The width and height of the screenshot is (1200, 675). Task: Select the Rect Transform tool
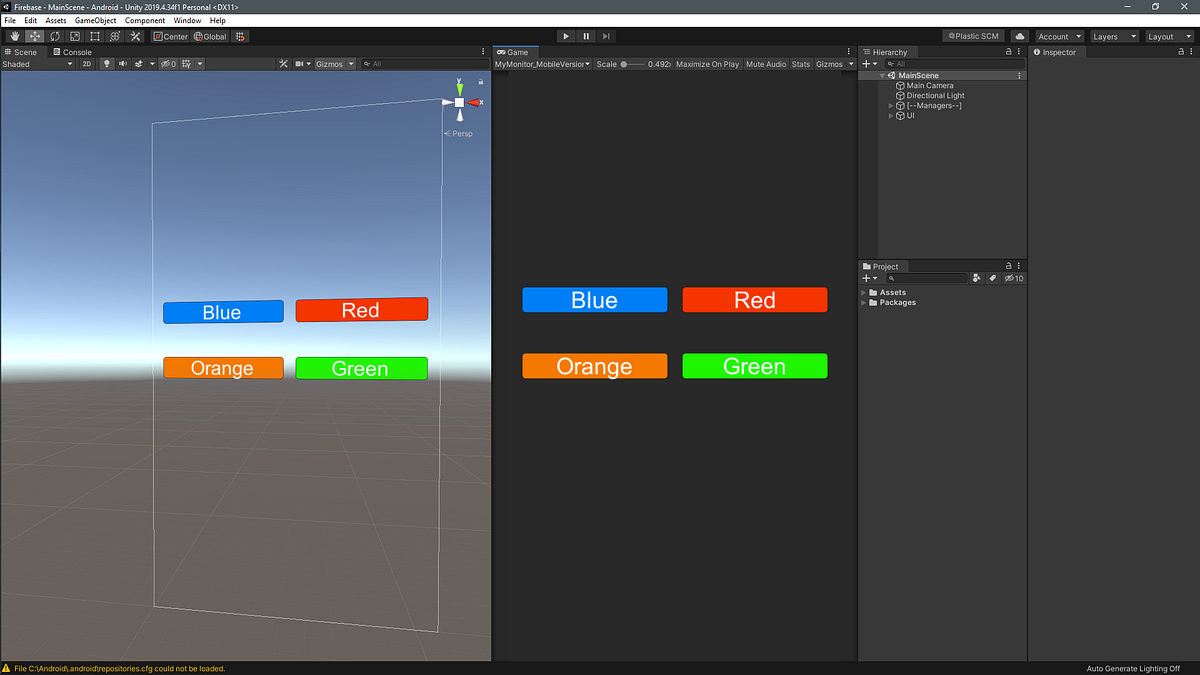tap(95, 36)
